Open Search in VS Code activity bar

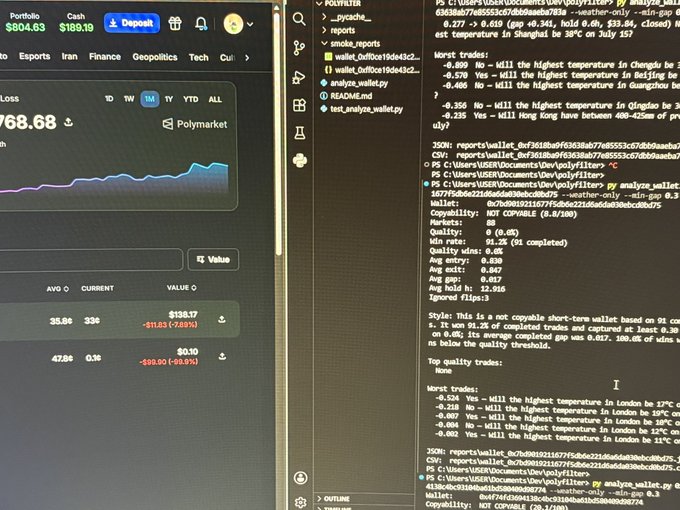tap(299, 19)
